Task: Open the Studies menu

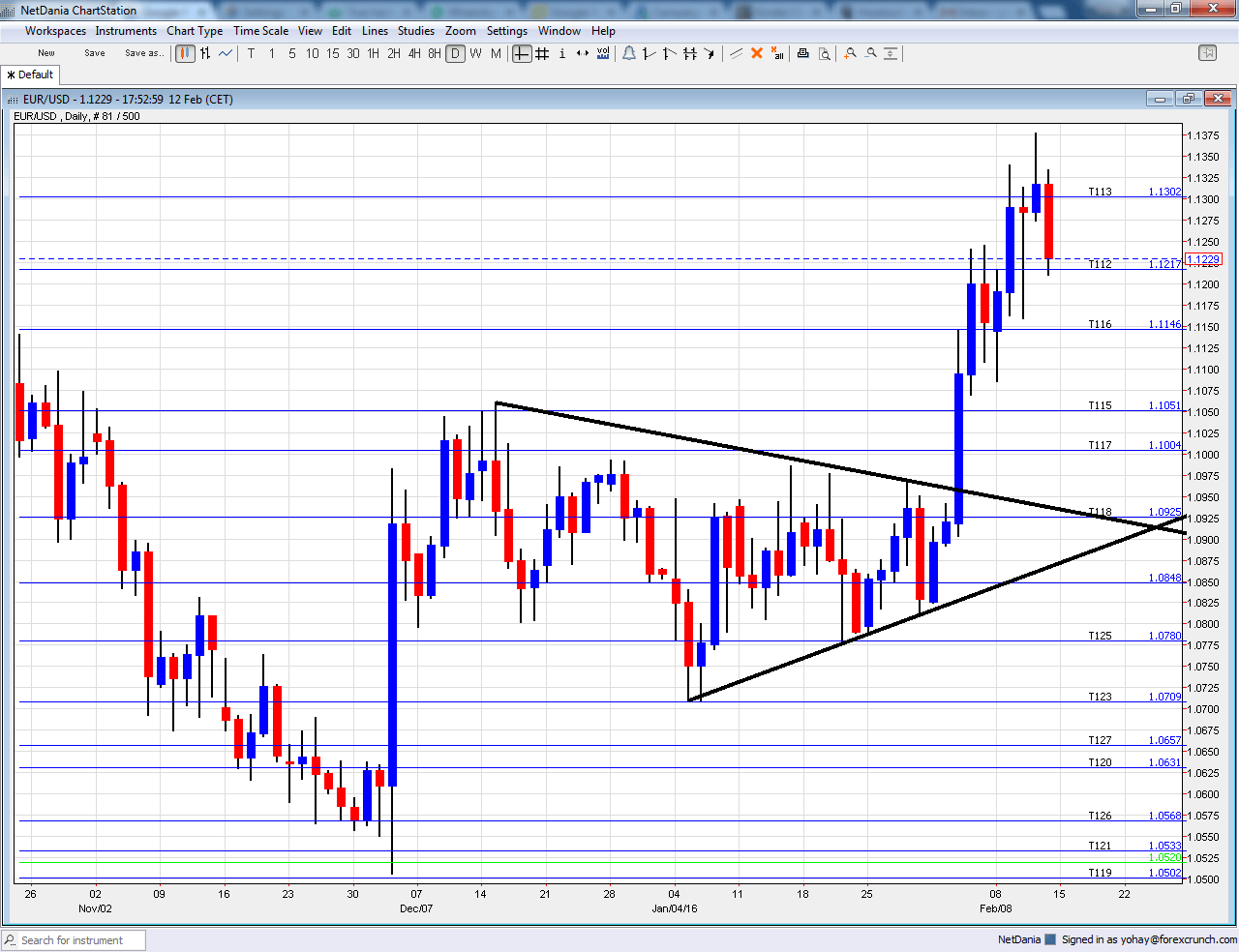Action: pyautogui.click(x=416, y=31)
